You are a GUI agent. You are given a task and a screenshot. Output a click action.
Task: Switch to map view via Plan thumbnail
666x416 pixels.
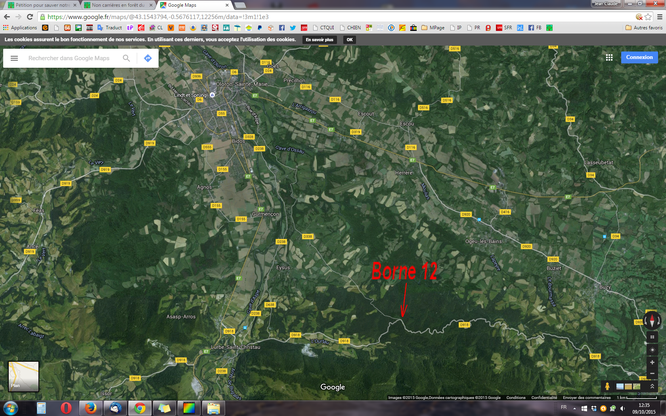tap(23, 376)
